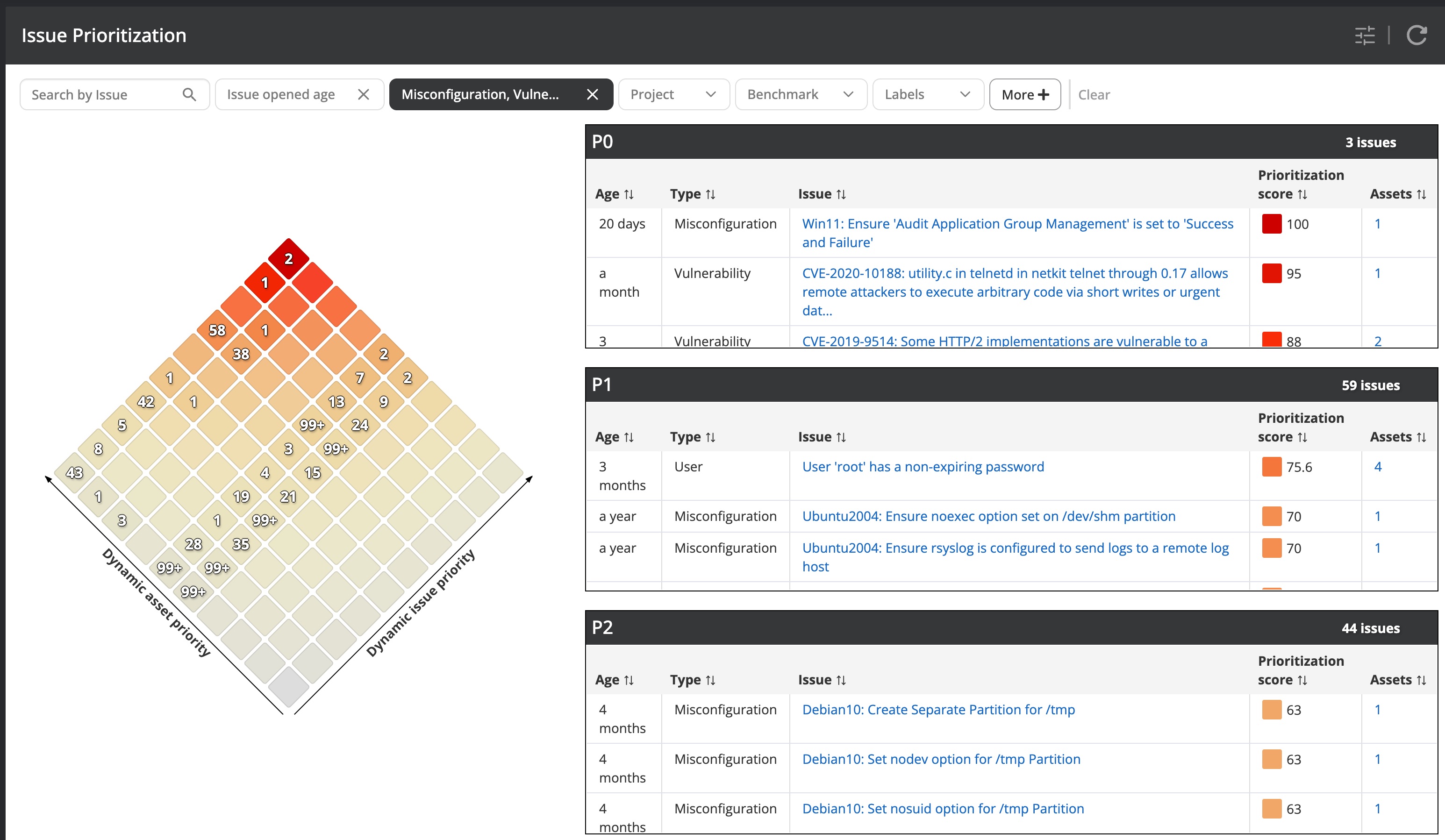Select the dark red top matrix cell

[x=288, y=259]
